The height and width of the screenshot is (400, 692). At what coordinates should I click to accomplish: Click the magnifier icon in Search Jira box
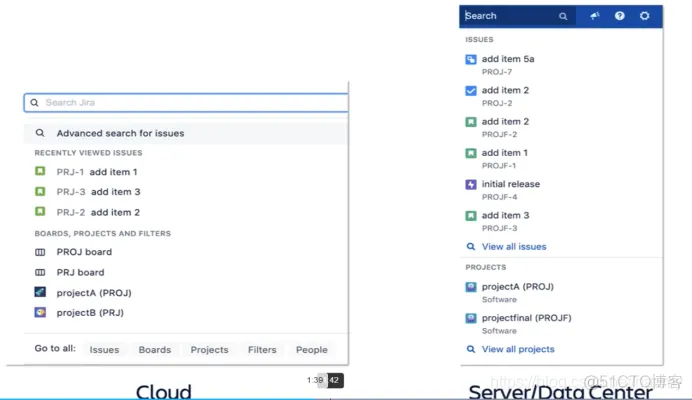click(x=34, y=103)
